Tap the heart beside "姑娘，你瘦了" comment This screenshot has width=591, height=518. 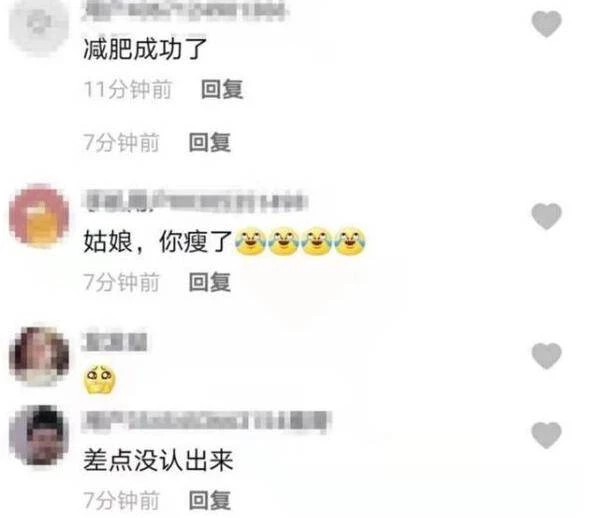click(546, 216)
